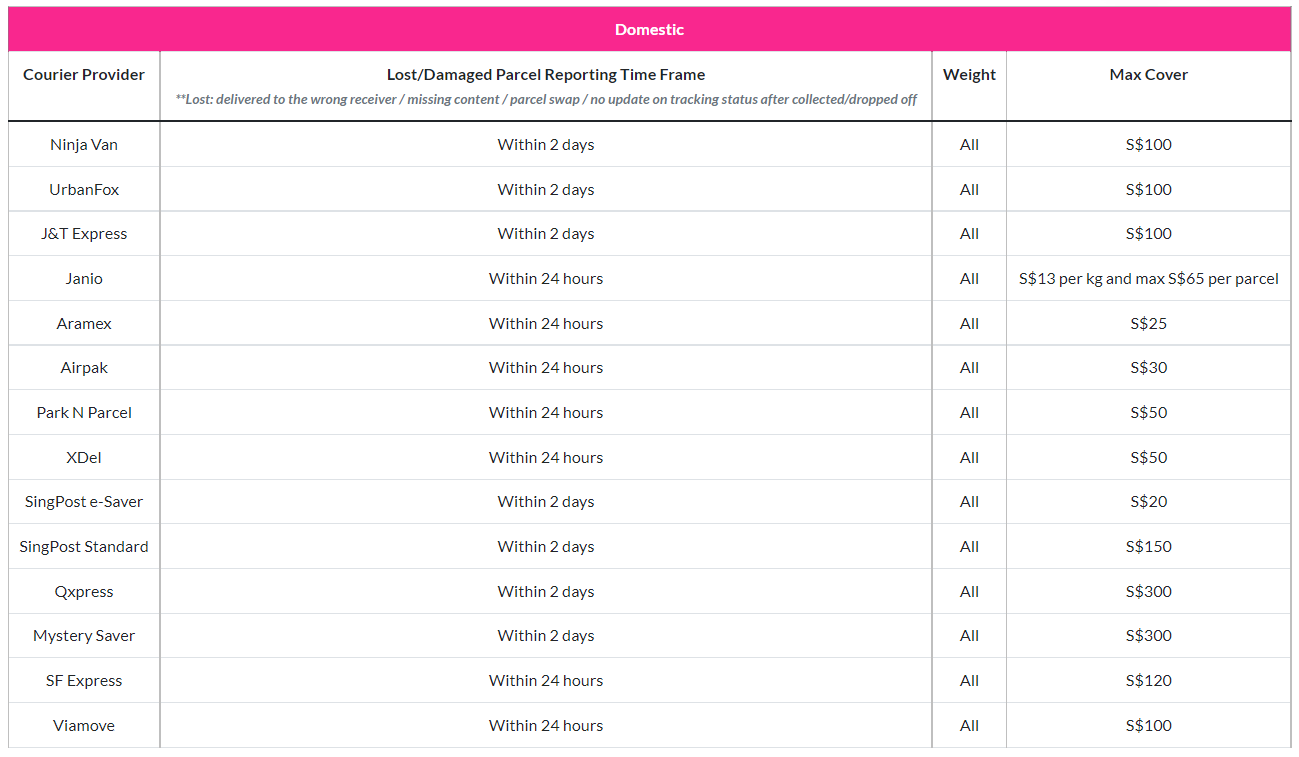Select the Mystery Saver provider cell
Image resolution: width=1299 pixels, height=757 pixels.
pos(84,636)
